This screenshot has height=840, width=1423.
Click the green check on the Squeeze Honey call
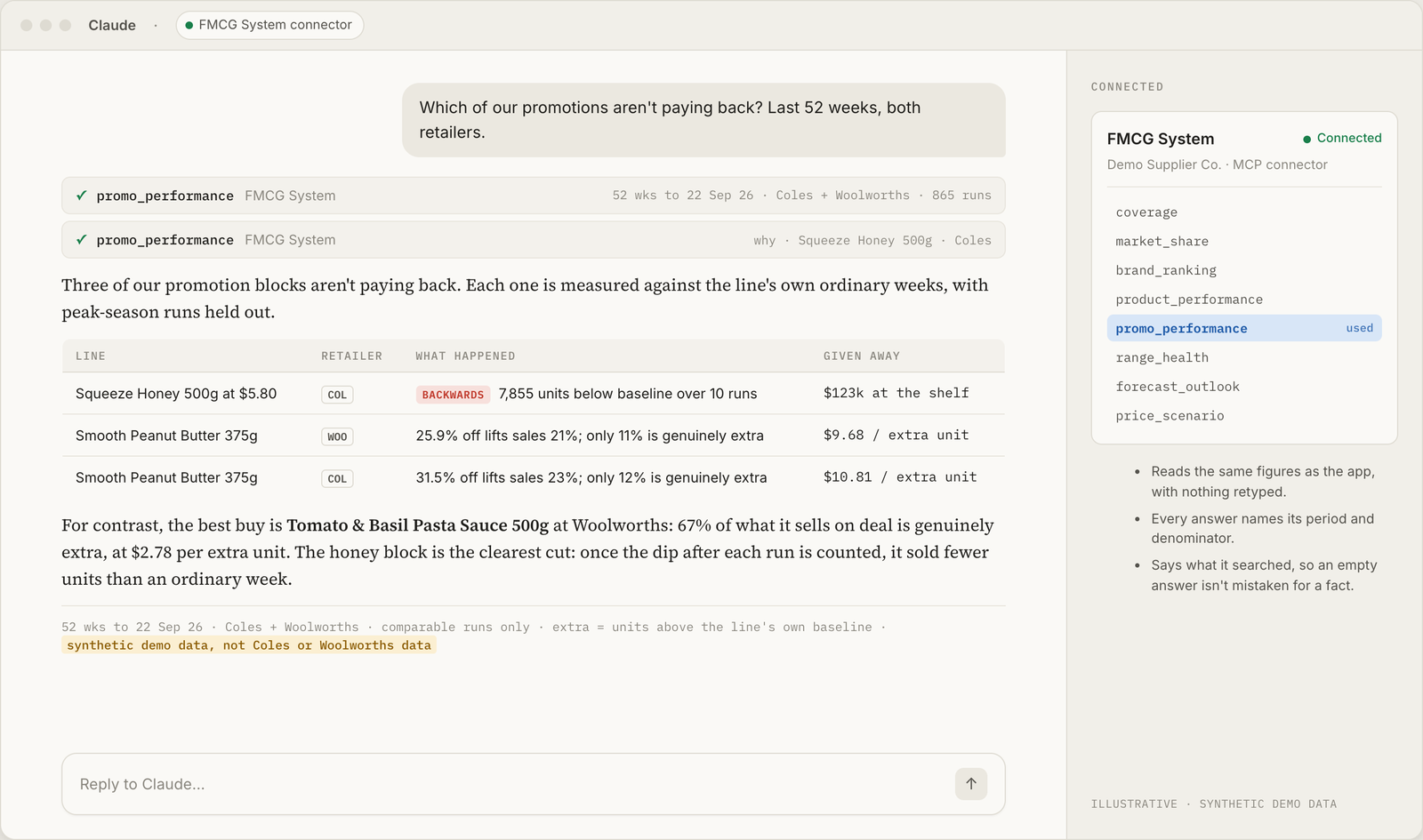tap(82, 240)
